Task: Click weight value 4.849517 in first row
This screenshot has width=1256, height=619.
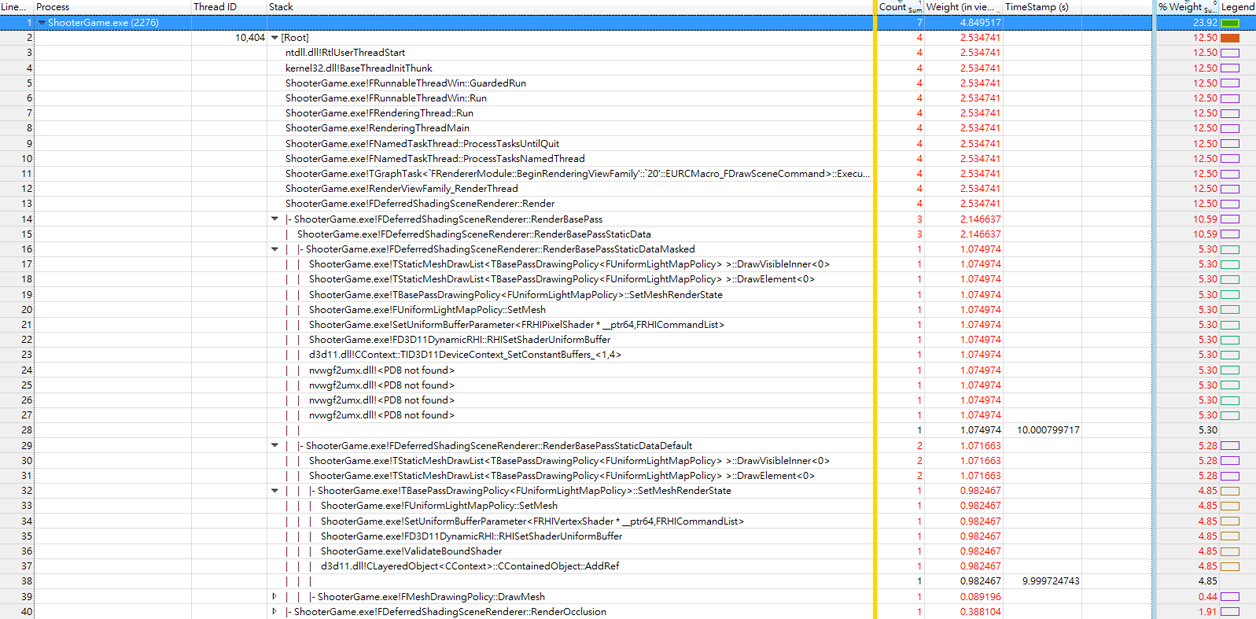Action: pos(981,23)
